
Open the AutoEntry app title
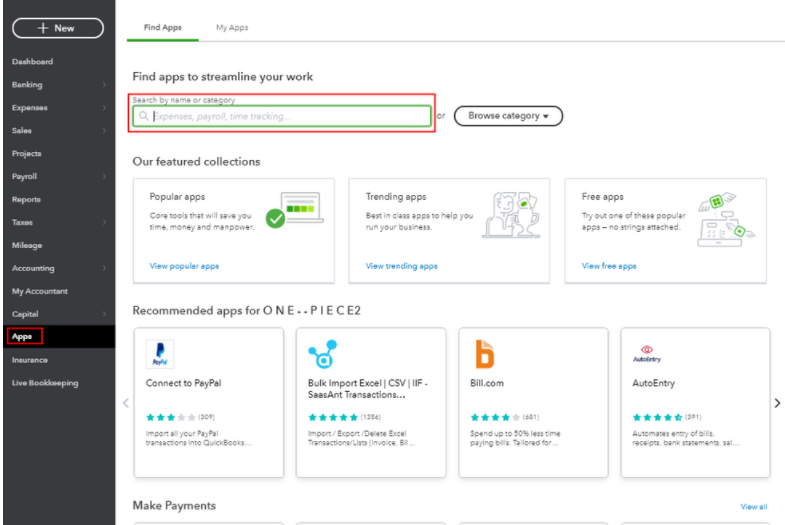[653, 383]
